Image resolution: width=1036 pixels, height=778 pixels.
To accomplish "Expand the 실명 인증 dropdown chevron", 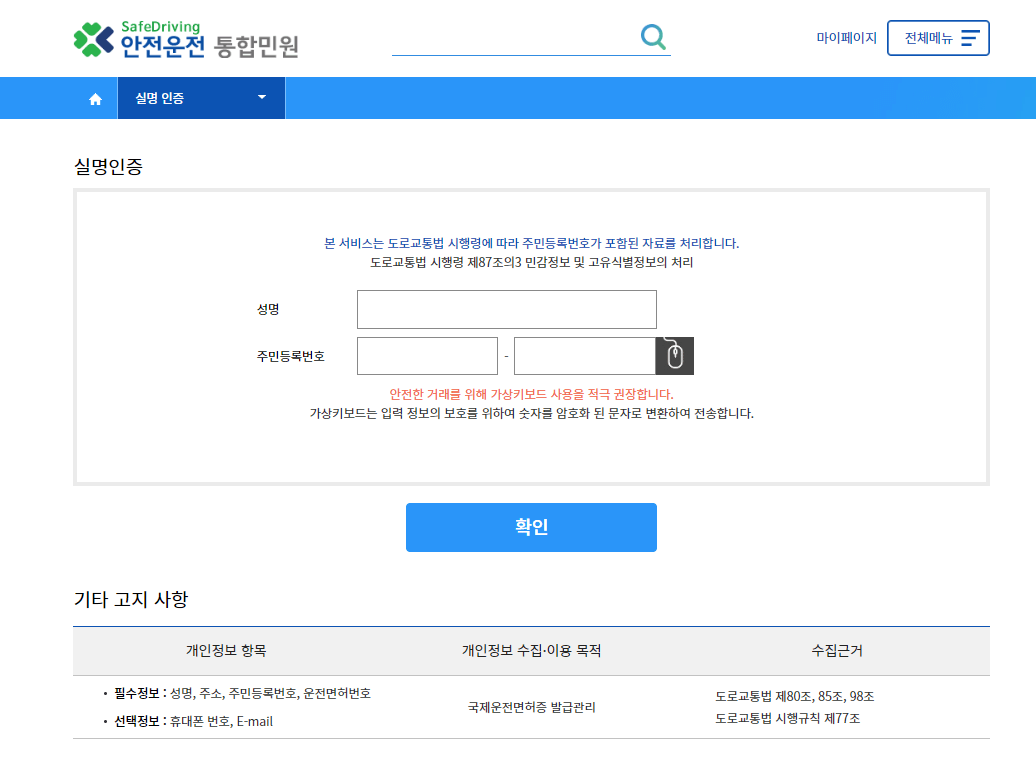I will coord(261,97).
